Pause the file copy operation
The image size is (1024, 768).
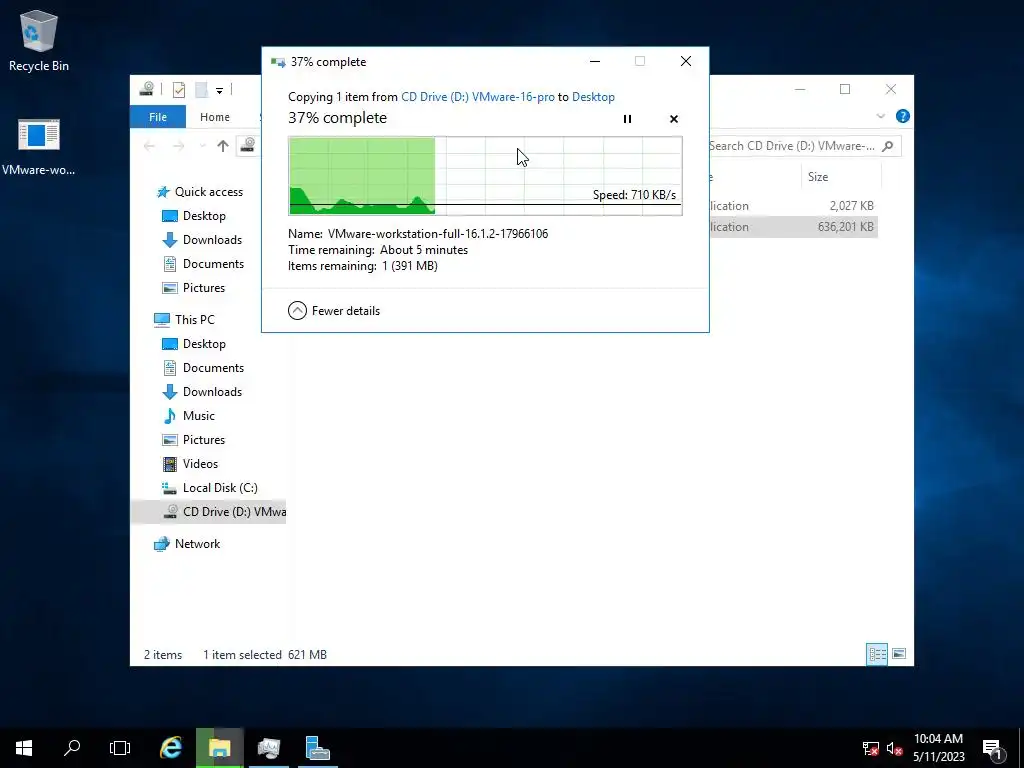627,119
